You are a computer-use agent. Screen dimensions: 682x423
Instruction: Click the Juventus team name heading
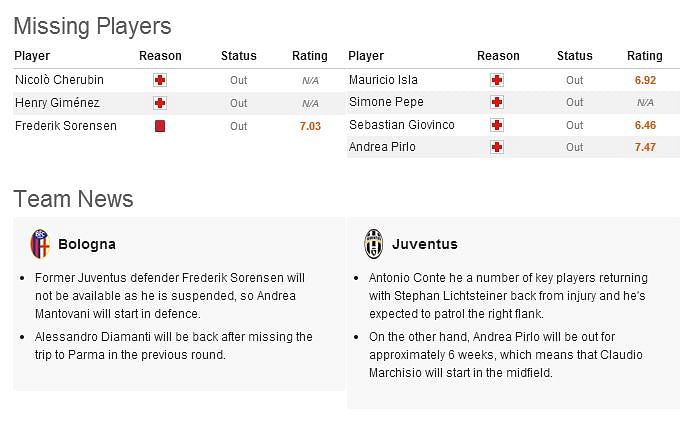[x=425, y=244]
